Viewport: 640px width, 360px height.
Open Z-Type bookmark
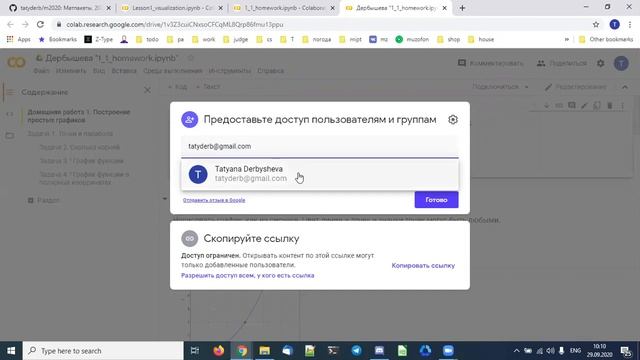coord(98,40)
